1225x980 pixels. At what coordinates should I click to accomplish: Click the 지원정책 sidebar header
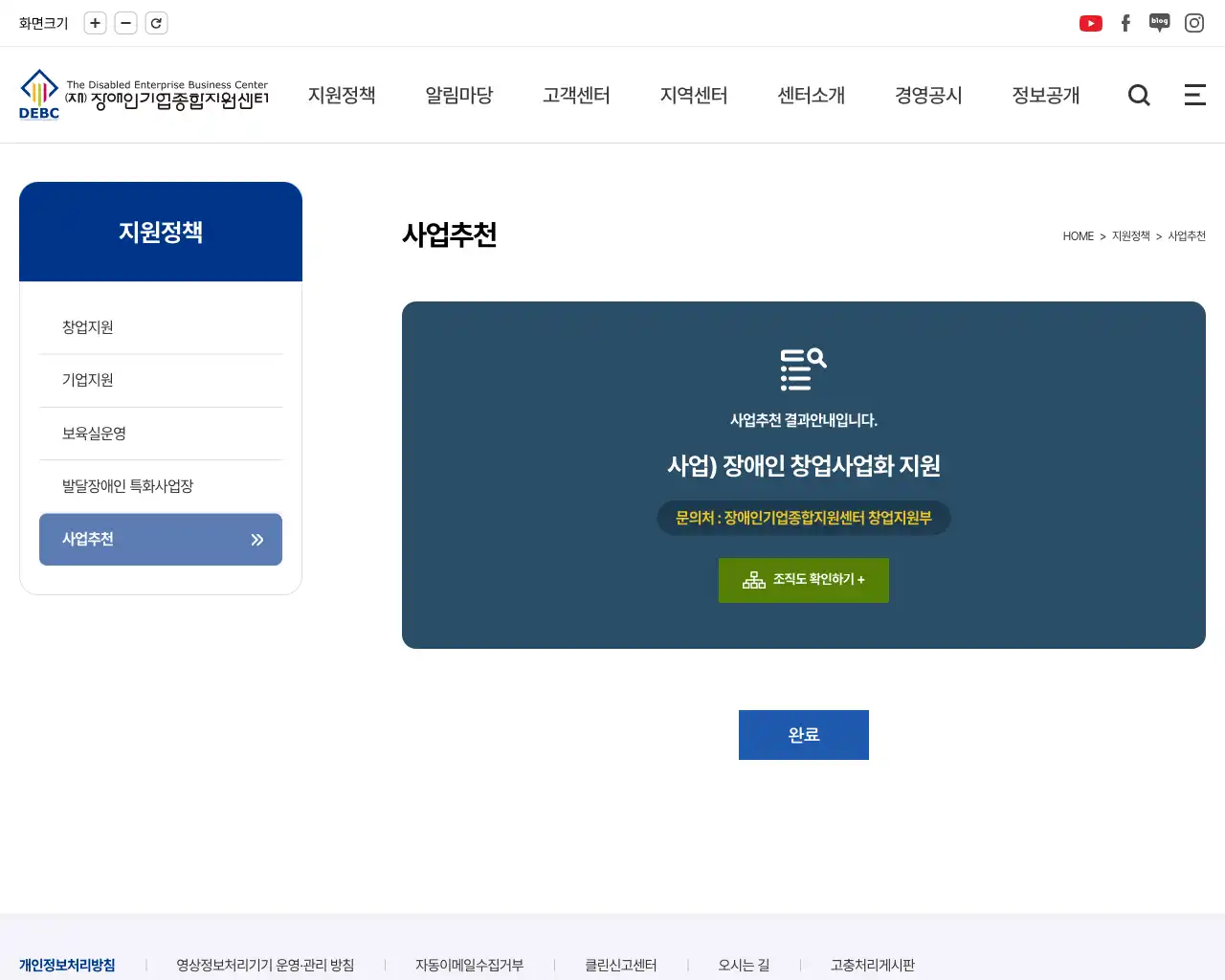coord(161,232)
